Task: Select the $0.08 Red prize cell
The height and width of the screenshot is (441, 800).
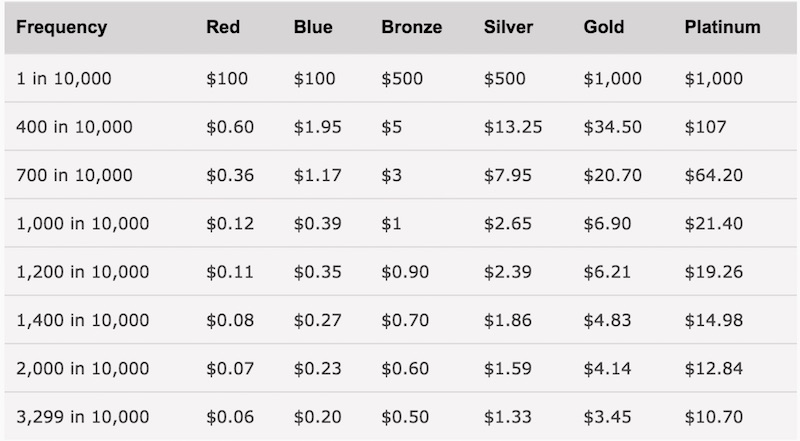Action: [229, 320]
